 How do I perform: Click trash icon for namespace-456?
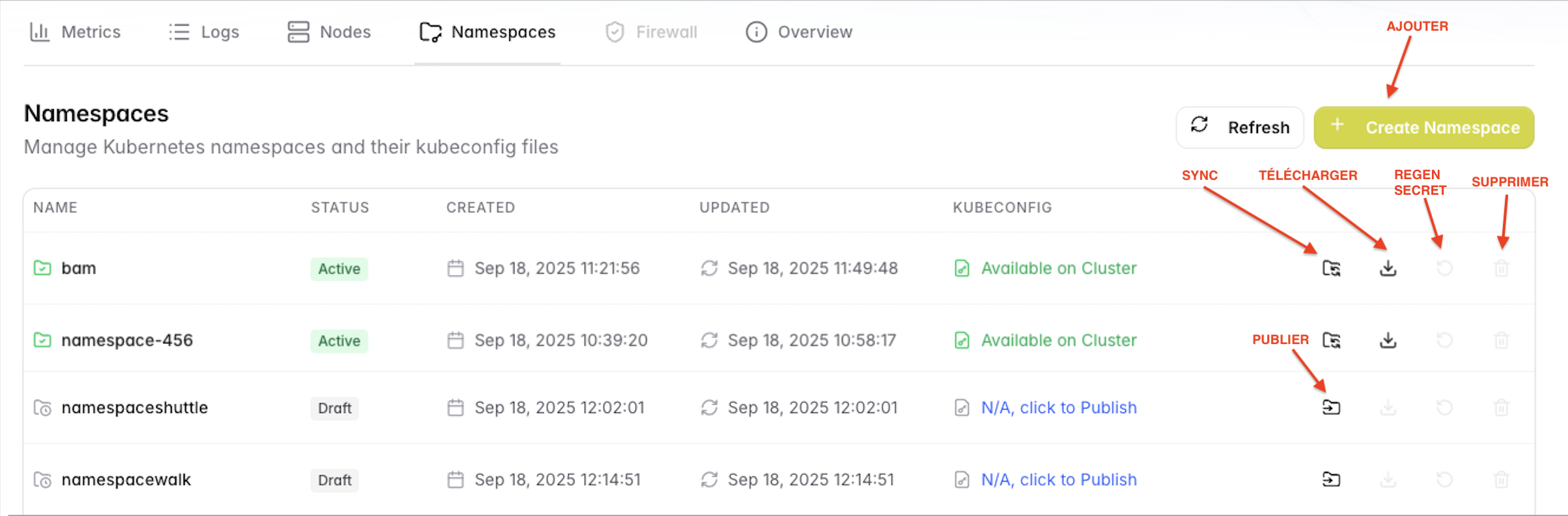point(1501,340)
